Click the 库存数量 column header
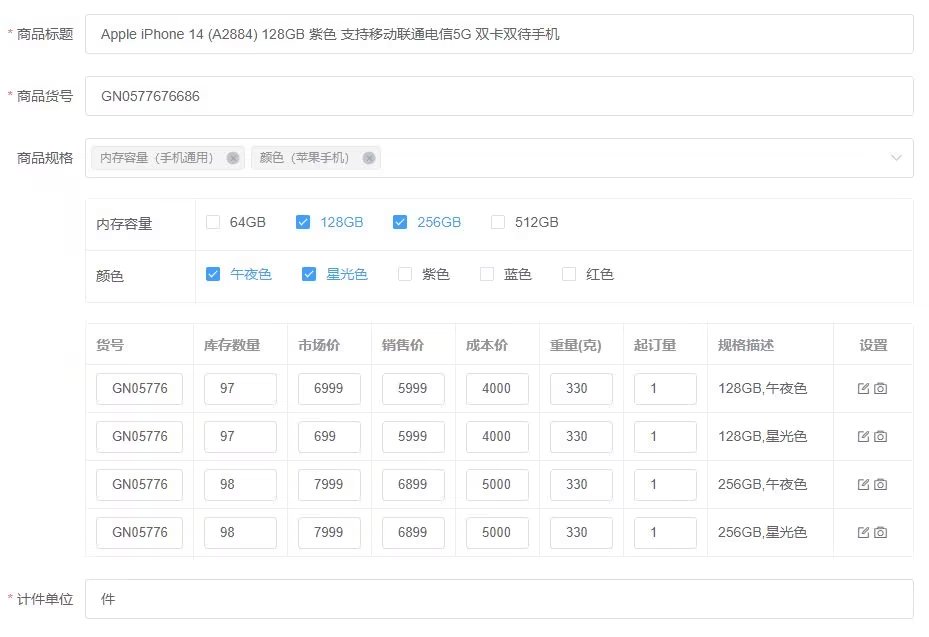Image resolution: width=929 pixels, height=637 pixels. (232, 345)
